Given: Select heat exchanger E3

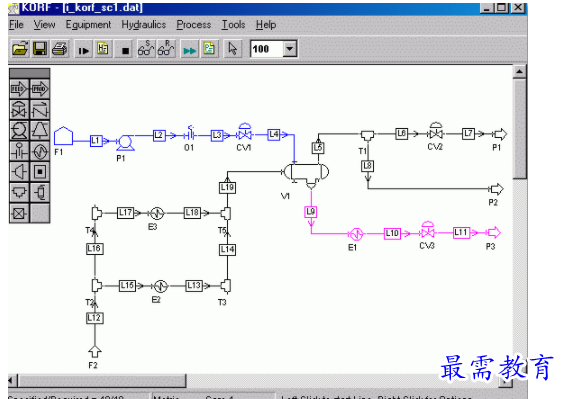Looking at the screenshot, I should coord(157,213).
